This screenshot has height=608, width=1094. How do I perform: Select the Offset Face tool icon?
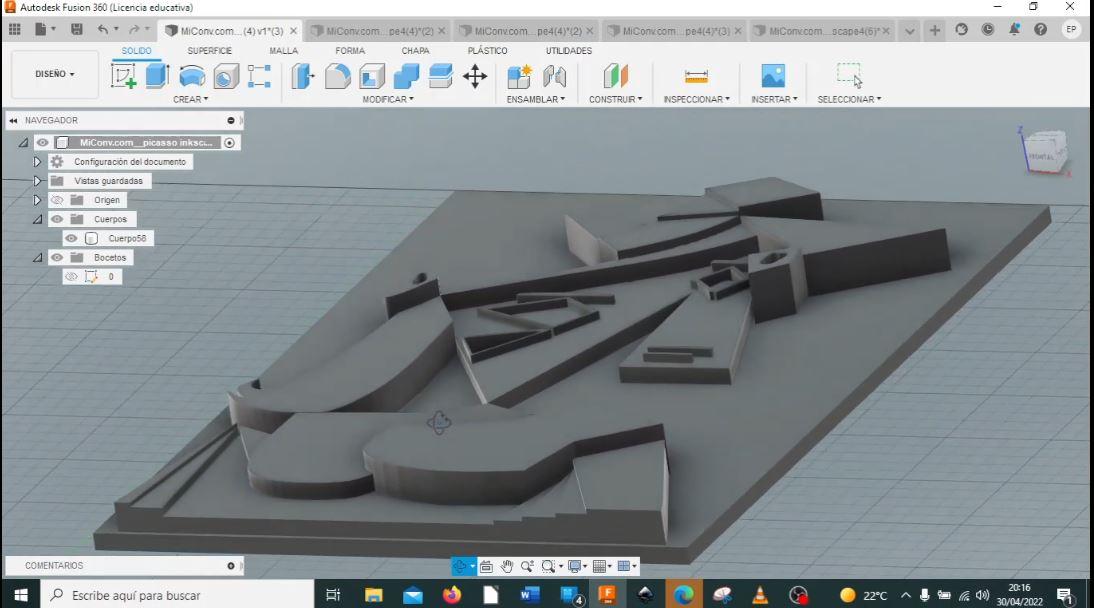pos(440,76)
